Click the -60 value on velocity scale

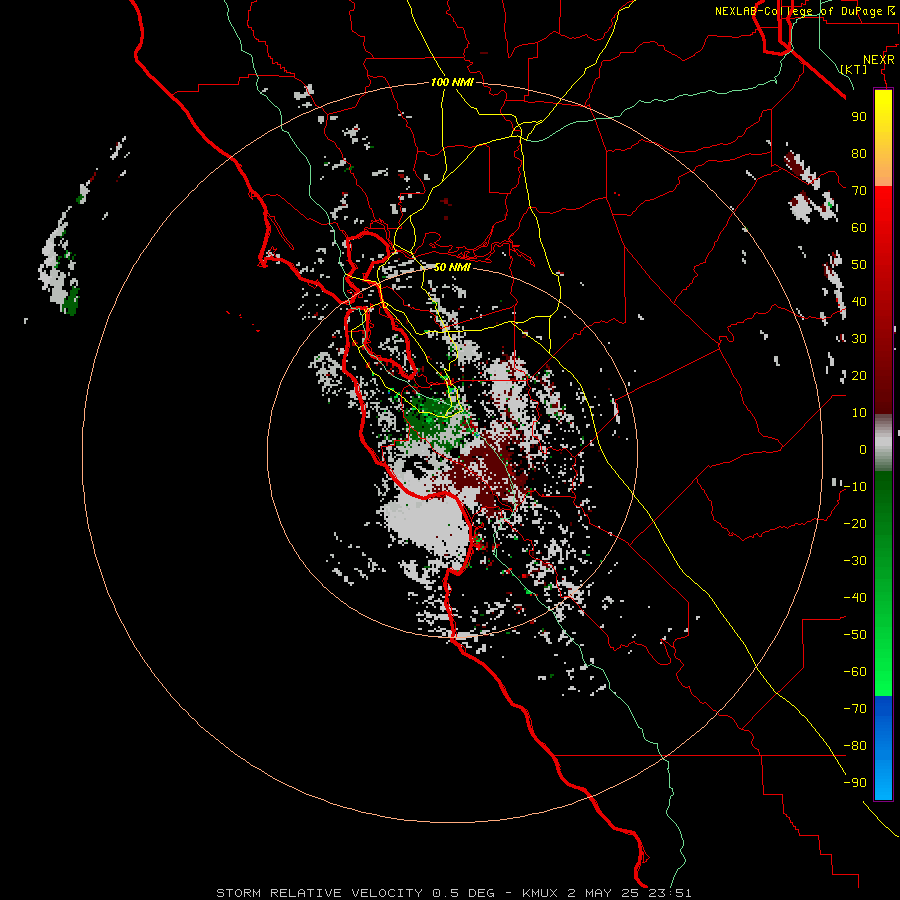tap(855, 672)
